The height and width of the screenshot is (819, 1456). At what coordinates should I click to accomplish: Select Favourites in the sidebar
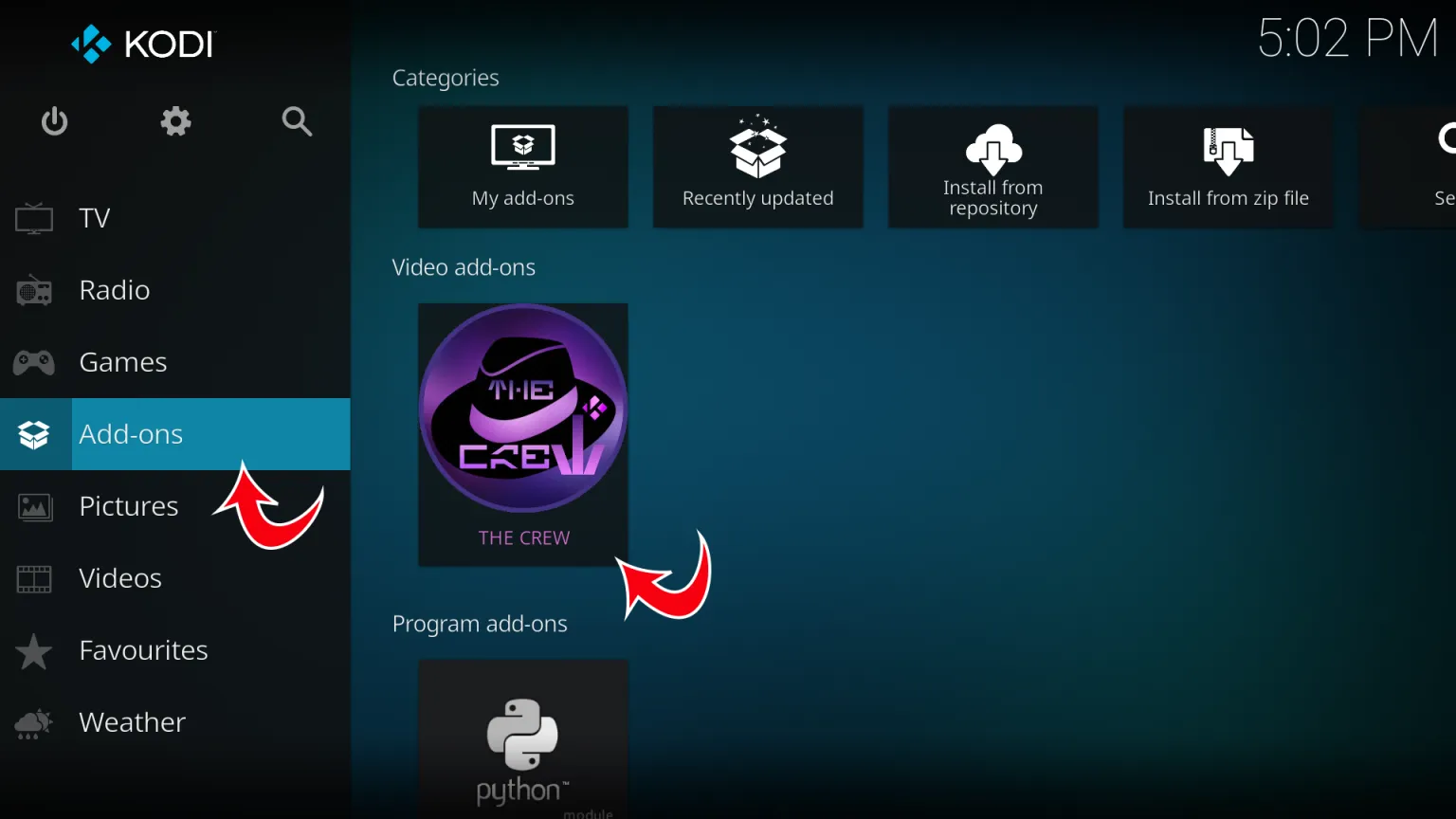(143, 650)
